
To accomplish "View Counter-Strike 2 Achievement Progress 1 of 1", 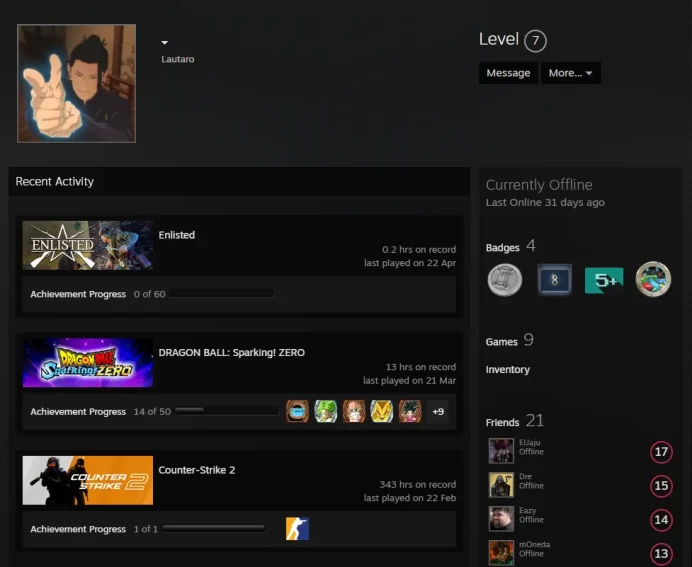I will click(94, 529).
